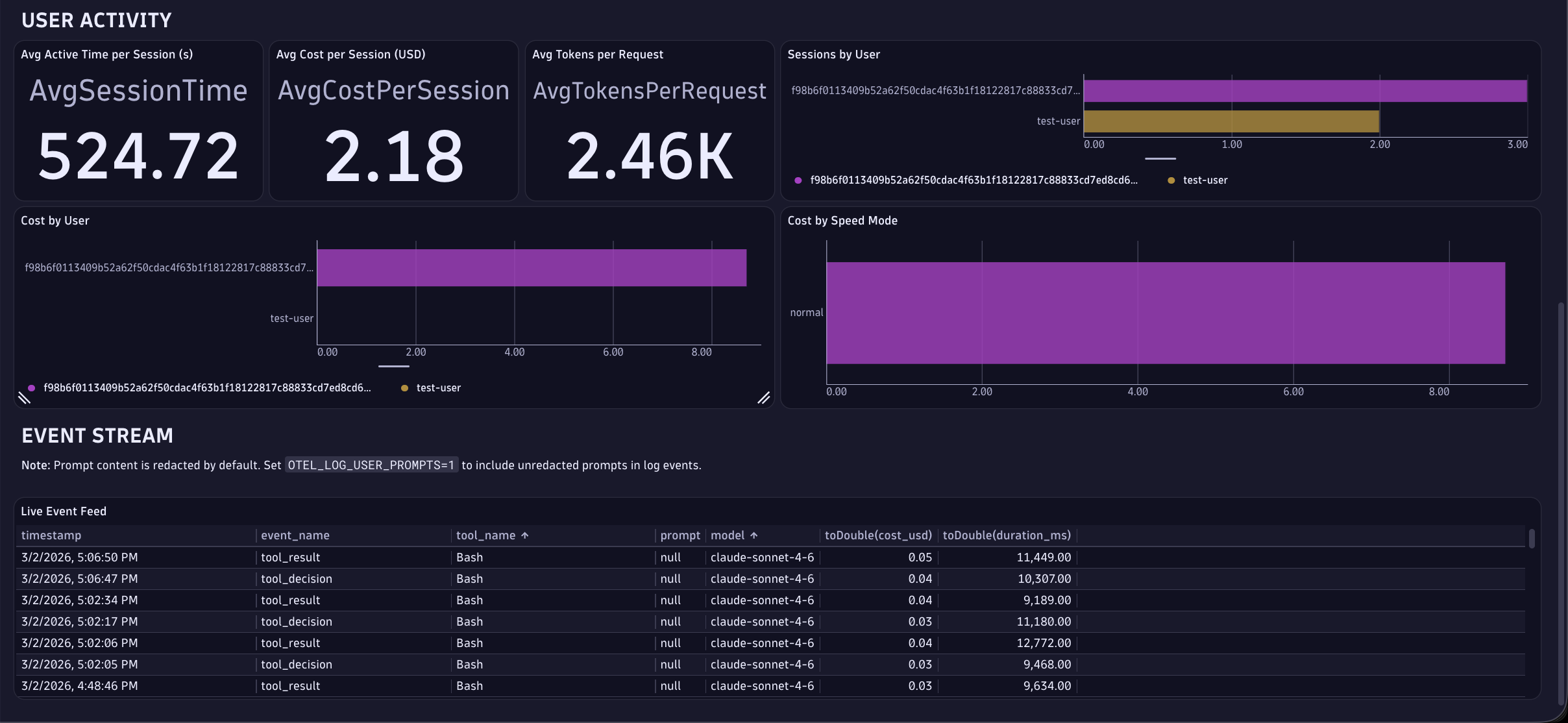Click the tool_name sort ascending arrow
This screenshot has height=723, width=1568.
pyautogui.click(x=525, y=535)
